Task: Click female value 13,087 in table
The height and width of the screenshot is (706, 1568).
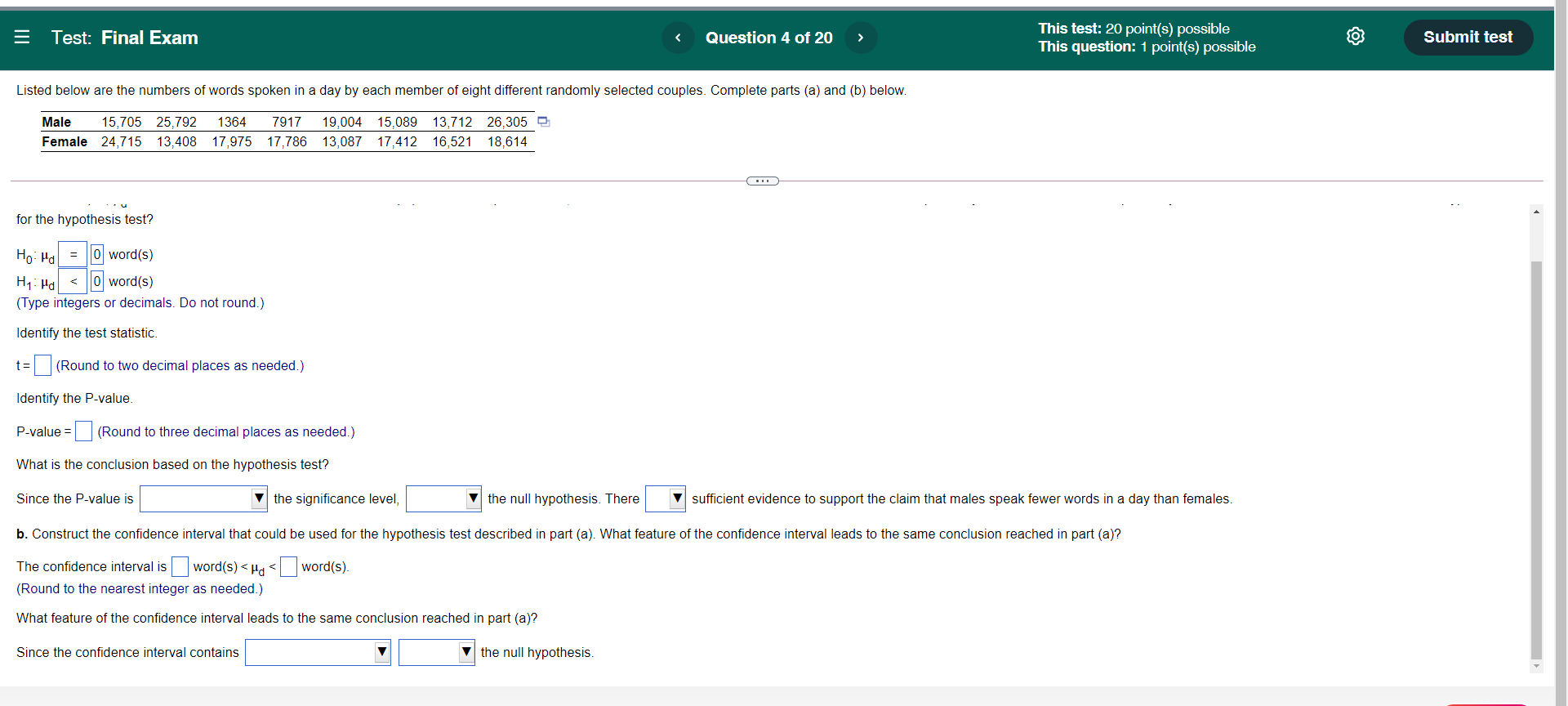Action: (341, 141)
